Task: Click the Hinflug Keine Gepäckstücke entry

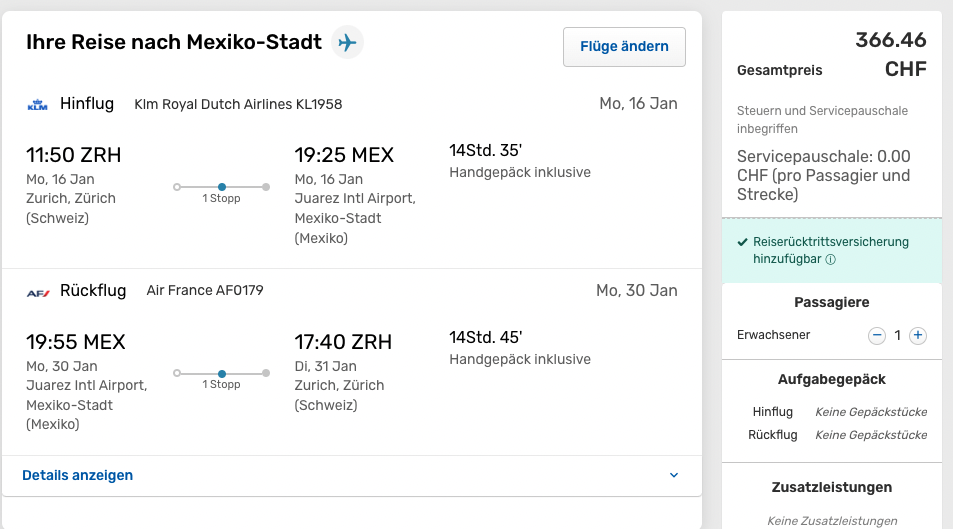Action: click(870, 412)
